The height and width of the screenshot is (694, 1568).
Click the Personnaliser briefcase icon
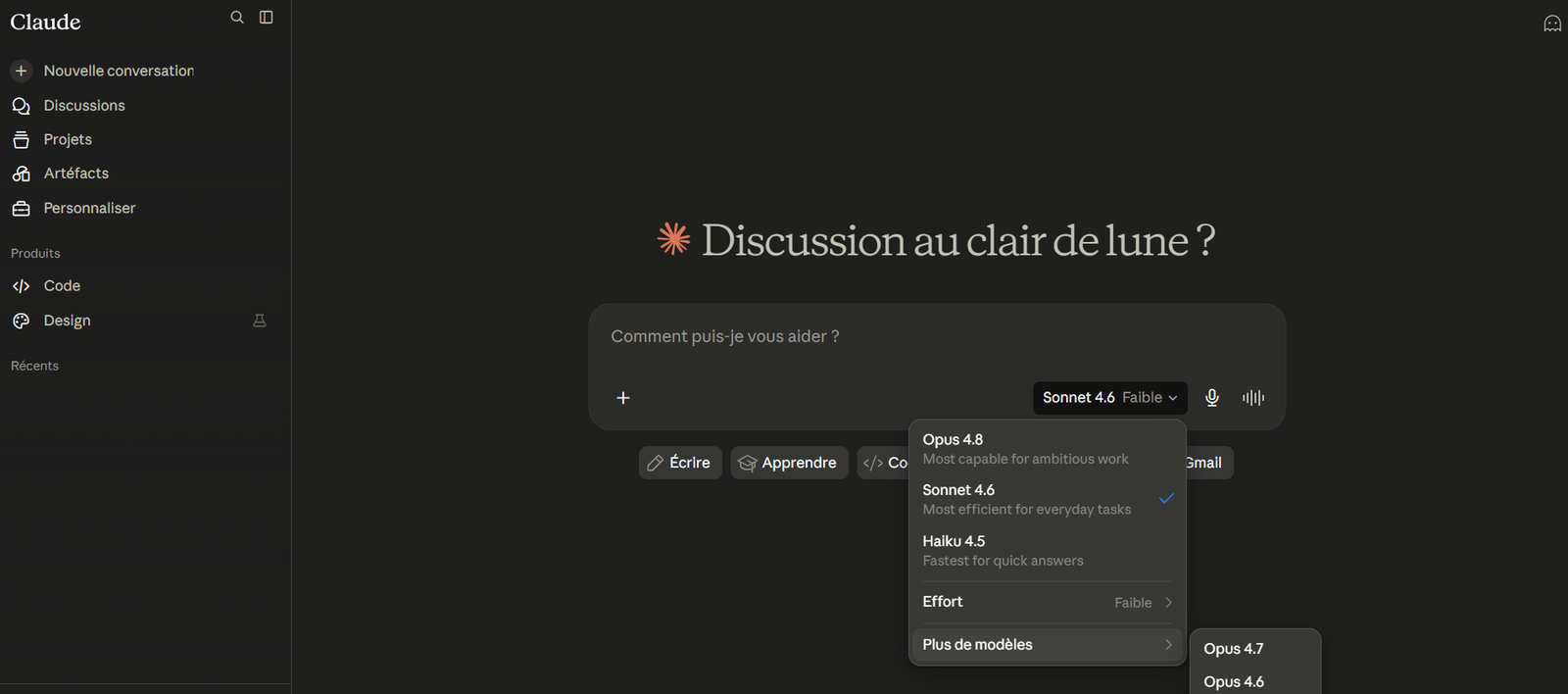coord(21,208)
